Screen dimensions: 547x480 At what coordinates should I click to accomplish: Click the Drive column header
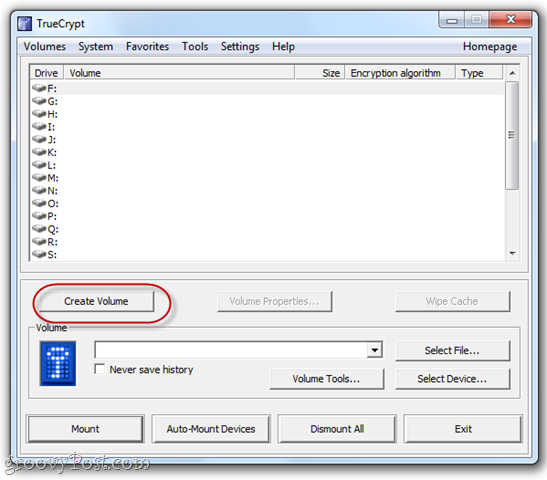46,73
